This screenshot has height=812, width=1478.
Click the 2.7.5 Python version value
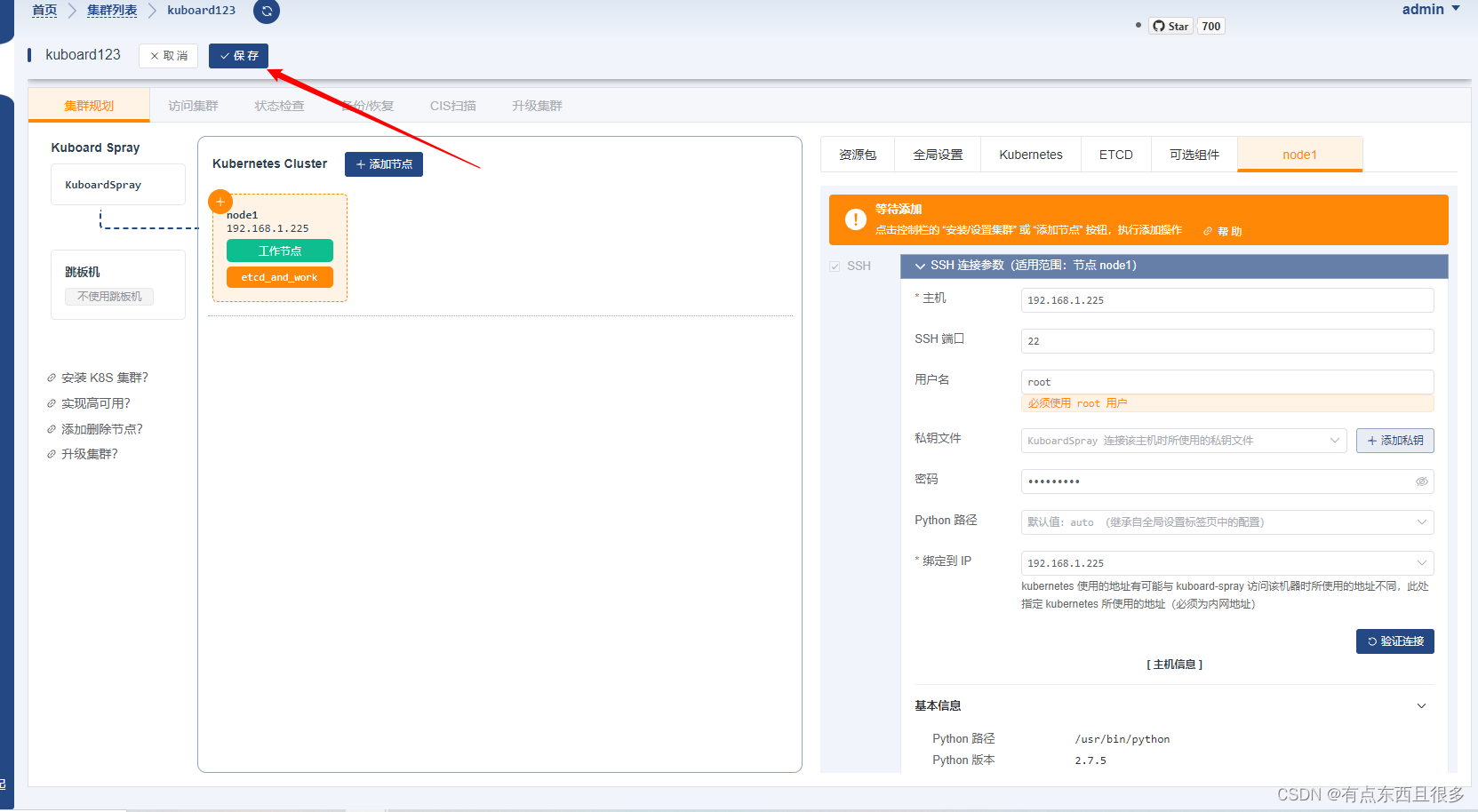pos(1091,760)
